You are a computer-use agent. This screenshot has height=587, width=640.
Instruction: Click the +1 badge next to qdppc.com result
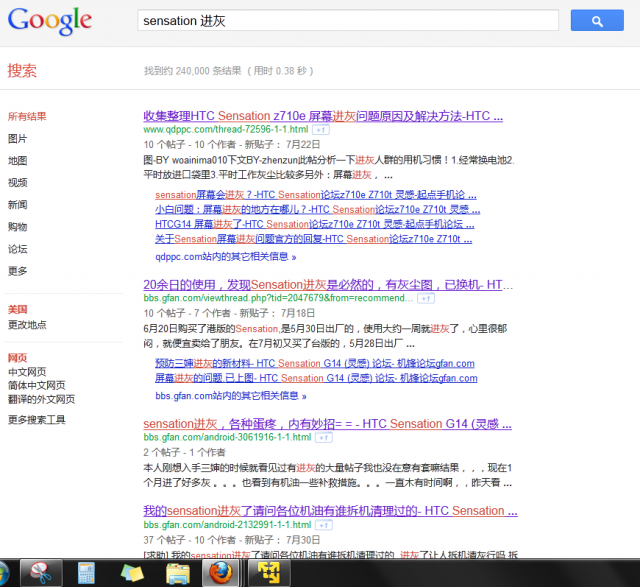(321, 130)
